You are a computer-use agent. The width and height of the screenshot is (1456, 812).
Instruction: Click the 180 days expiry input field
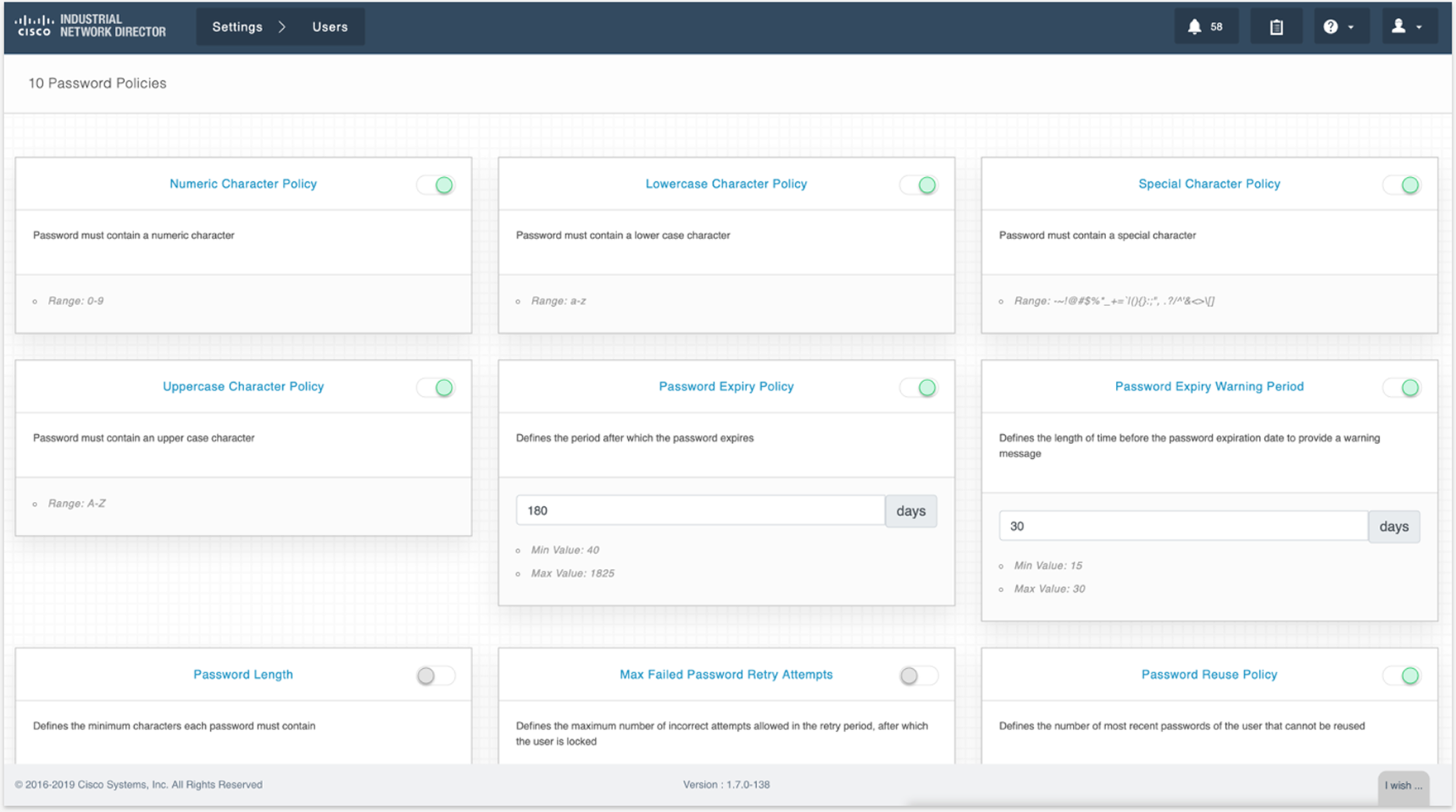(x=699, y=510)
